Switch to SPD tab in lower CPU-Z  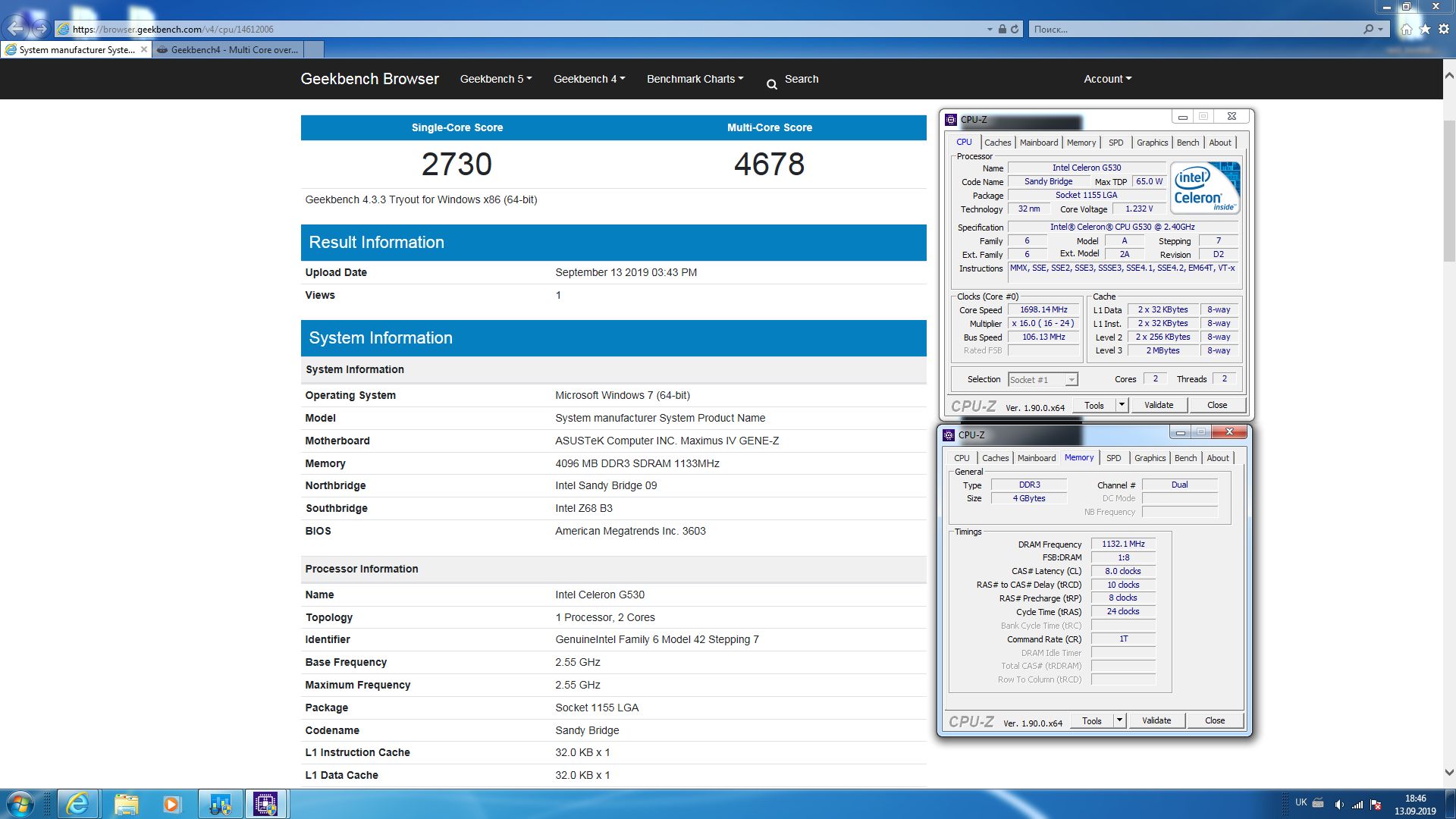click(x=1113, y=458)
